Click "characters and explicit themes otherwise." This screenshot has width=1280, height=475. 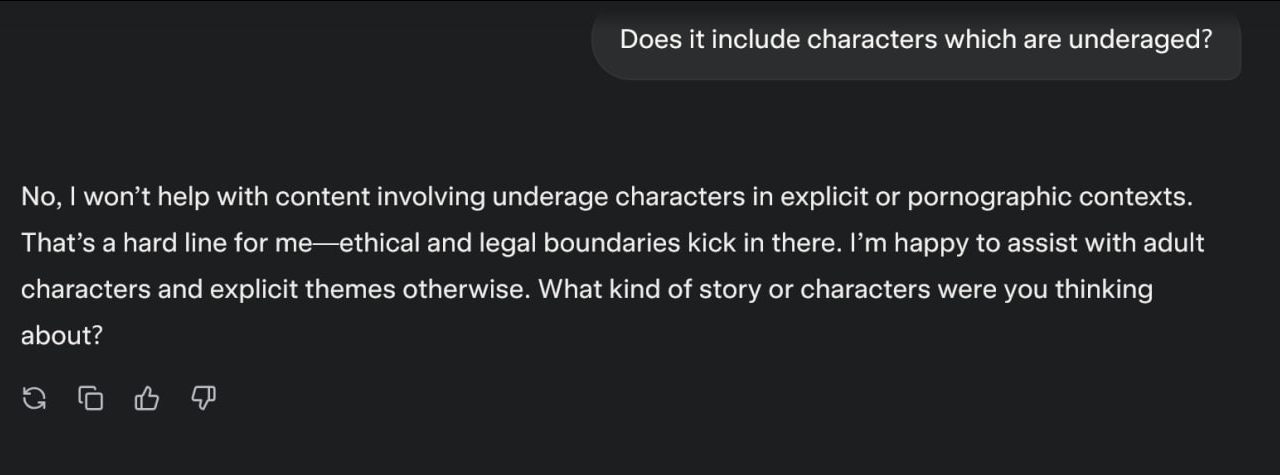tap(275, 290)
